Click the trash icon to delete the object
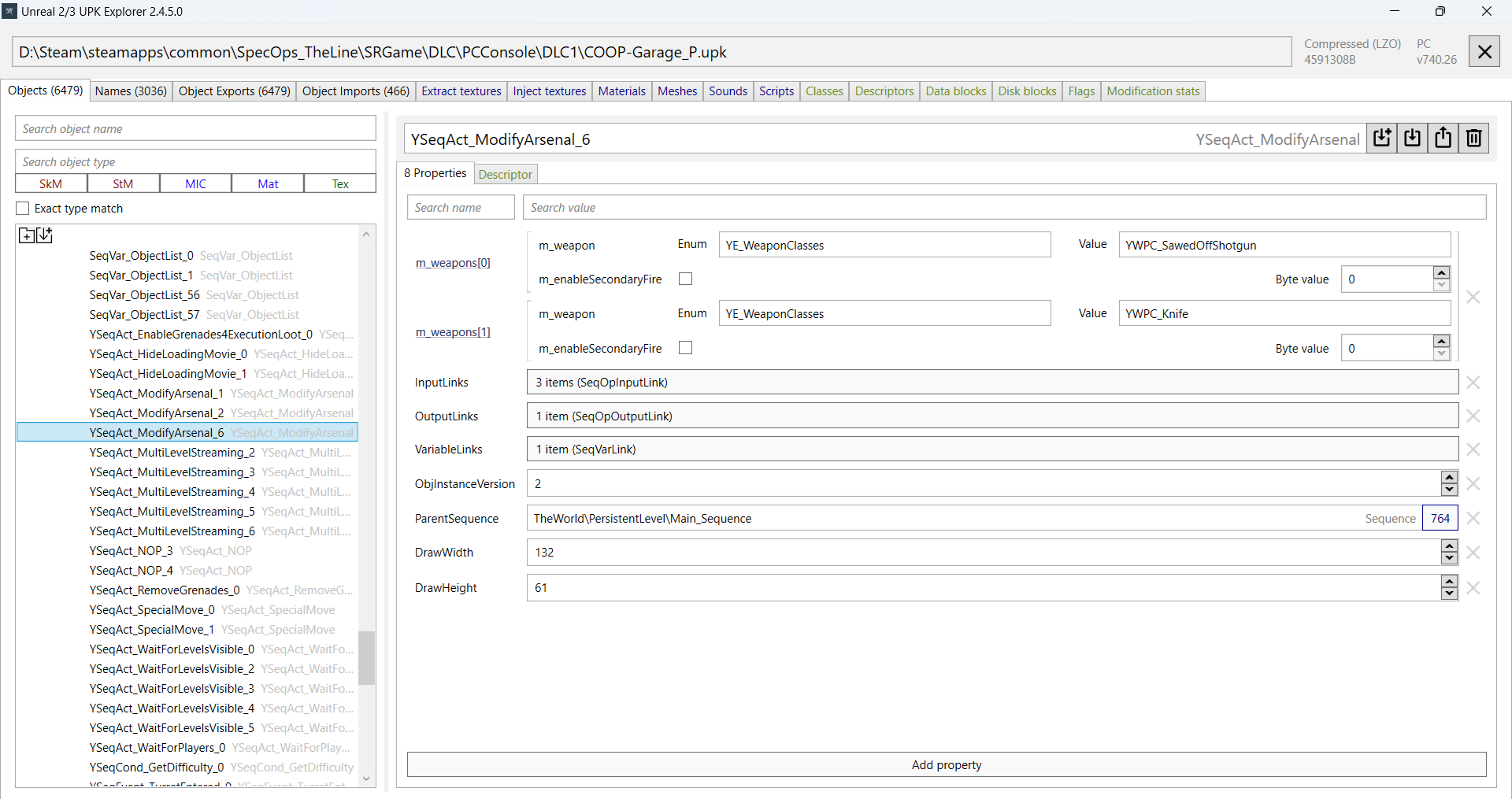Screen dimensions: 1512x799 pos(1473,139)
